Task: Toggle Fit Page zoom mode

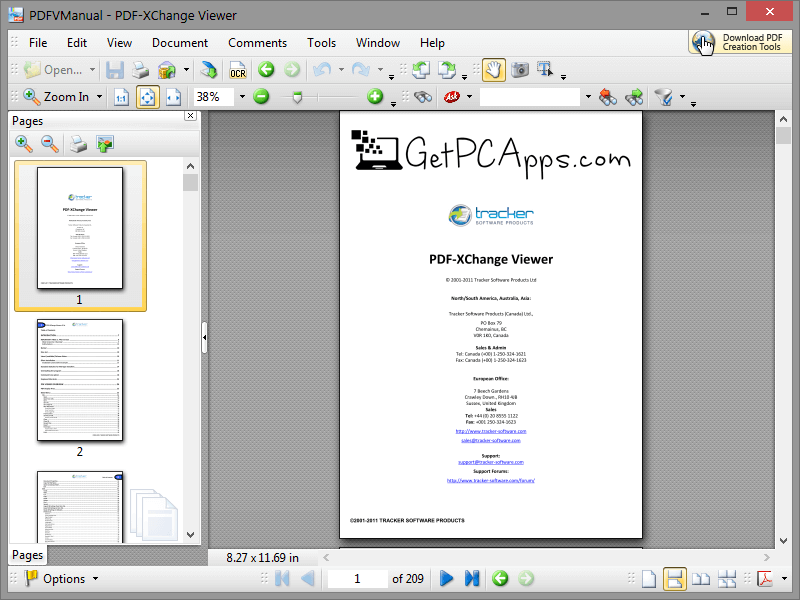Action: [x=147, y=97]
